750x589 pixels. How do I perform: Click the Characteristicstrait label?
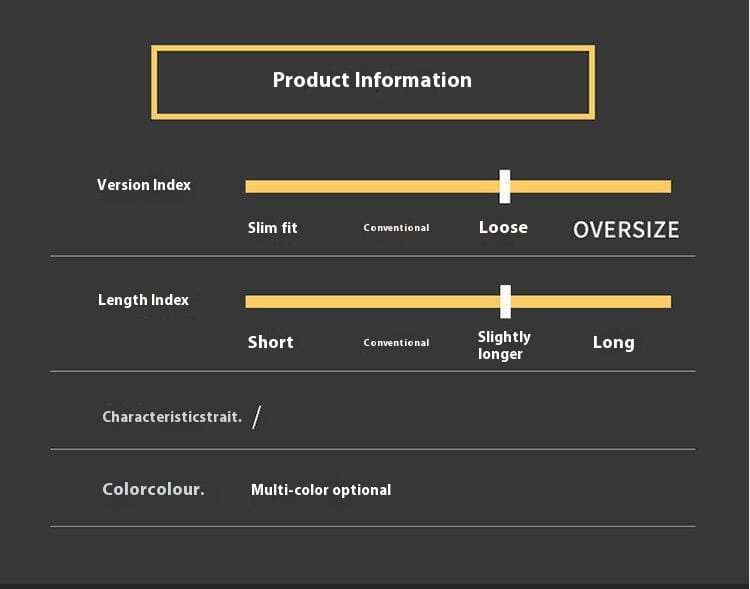pos(172,416)
